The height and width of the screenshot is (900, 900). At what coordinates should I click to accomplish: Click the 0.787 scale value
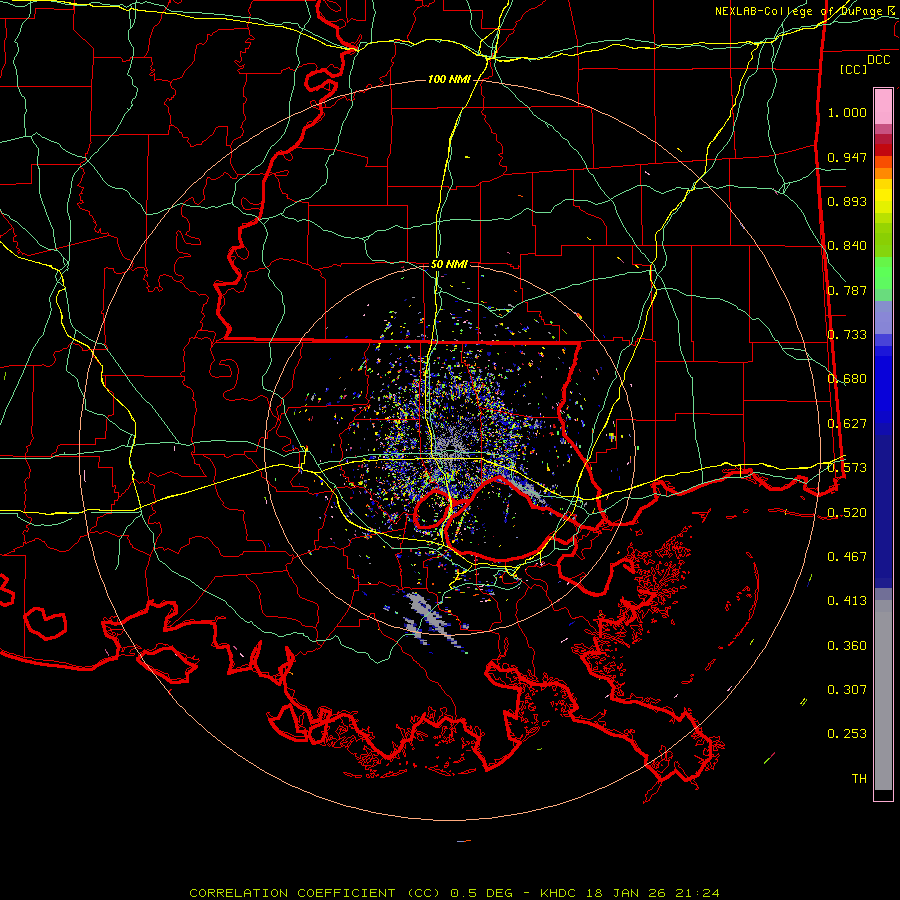tap(847, 290)
